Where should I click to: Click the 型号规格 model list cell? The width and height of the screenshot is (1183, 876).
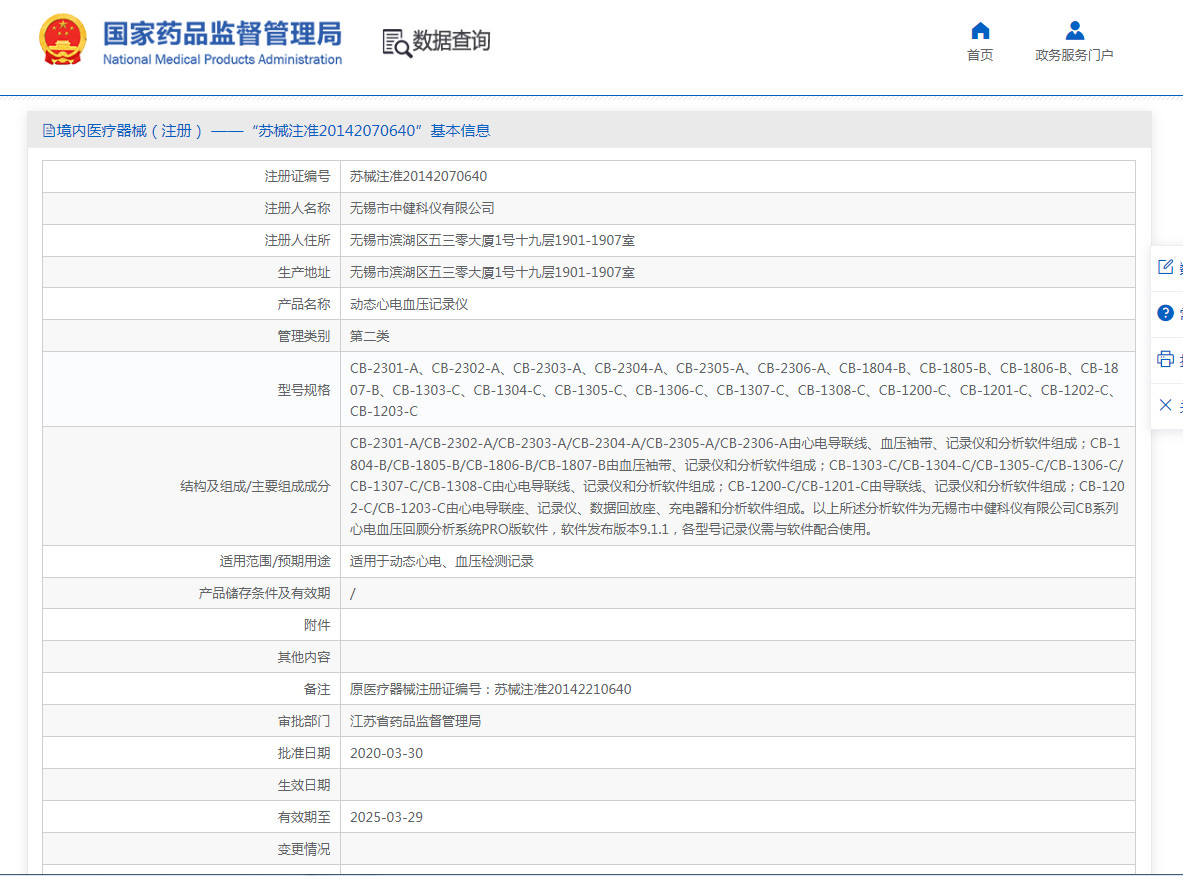tap(737, 389)
